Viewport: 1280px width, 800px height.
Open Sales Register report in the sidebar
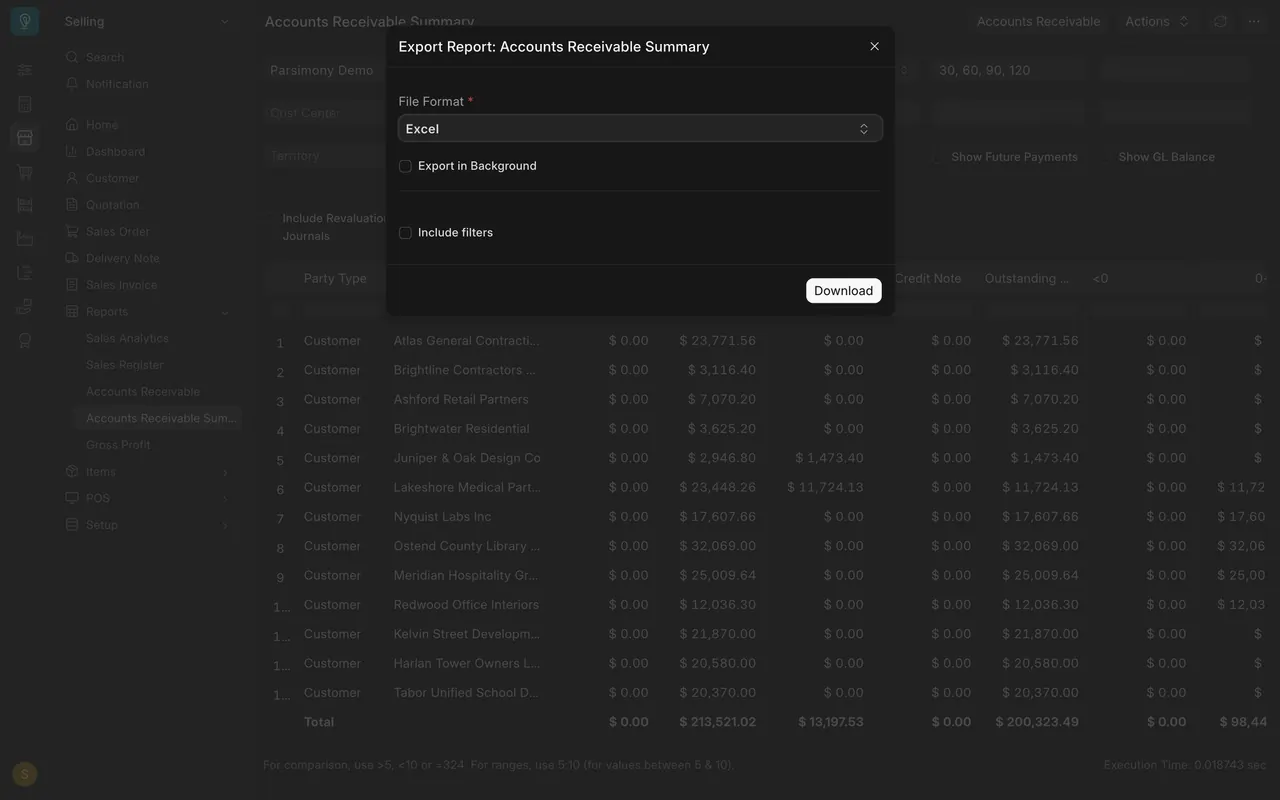point(125,365)
